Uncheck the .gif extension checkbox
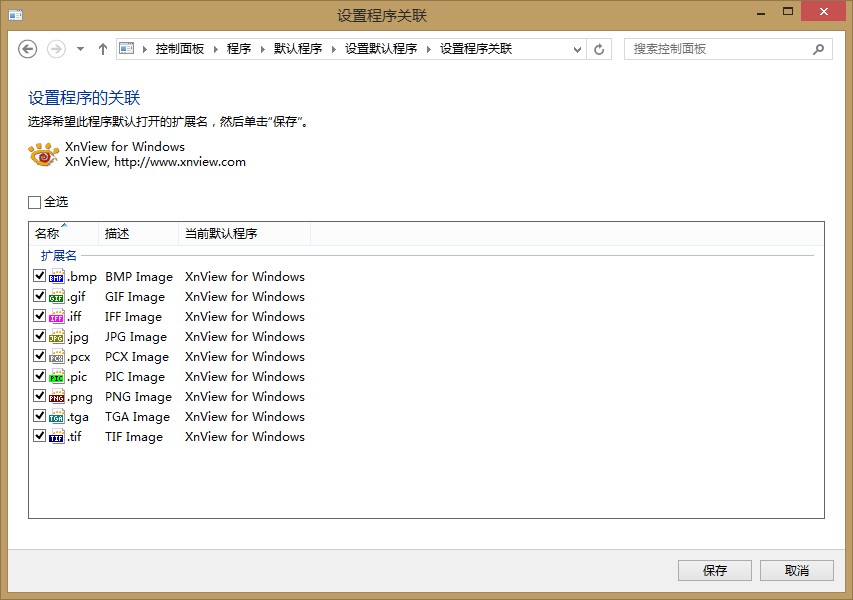Image resolution: width=853 pixels, height=600 pixels. pyautogui.click(x=39, y=295)
